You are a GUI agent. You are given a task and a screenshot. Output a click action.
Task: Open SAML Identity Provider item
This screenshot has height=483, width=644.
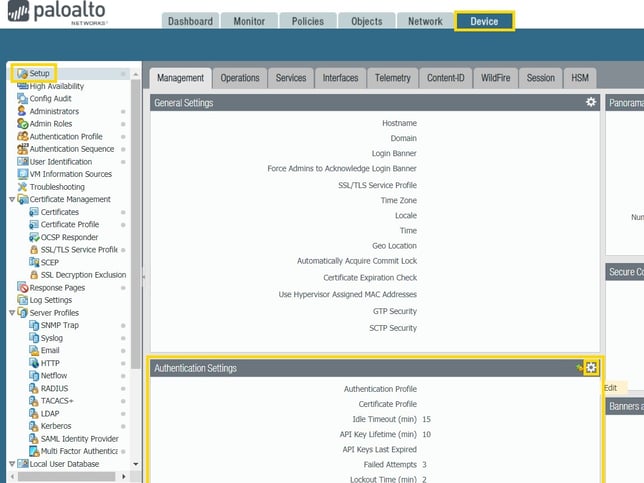(x=79, y=439)
